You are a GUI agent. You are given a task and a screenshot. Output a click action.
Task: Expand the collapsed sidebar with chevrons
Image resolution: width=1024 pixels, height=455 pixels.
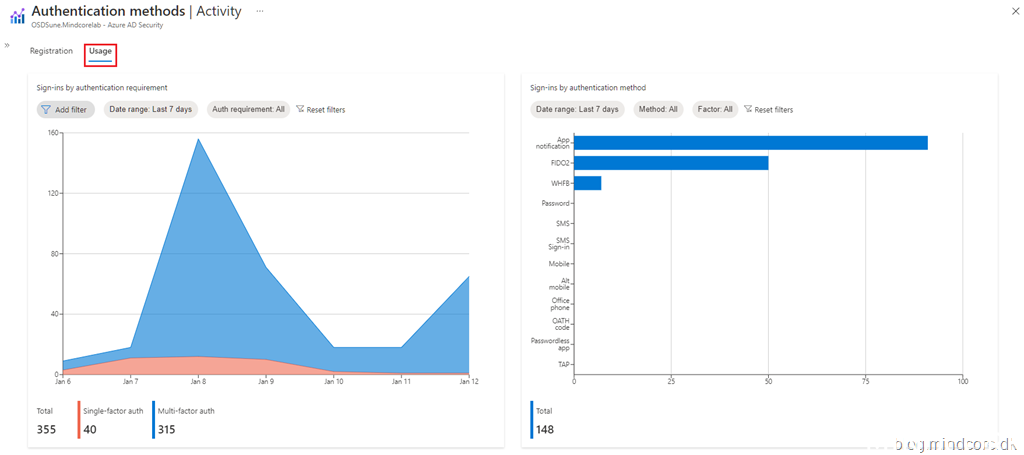[x=7, y=45]
